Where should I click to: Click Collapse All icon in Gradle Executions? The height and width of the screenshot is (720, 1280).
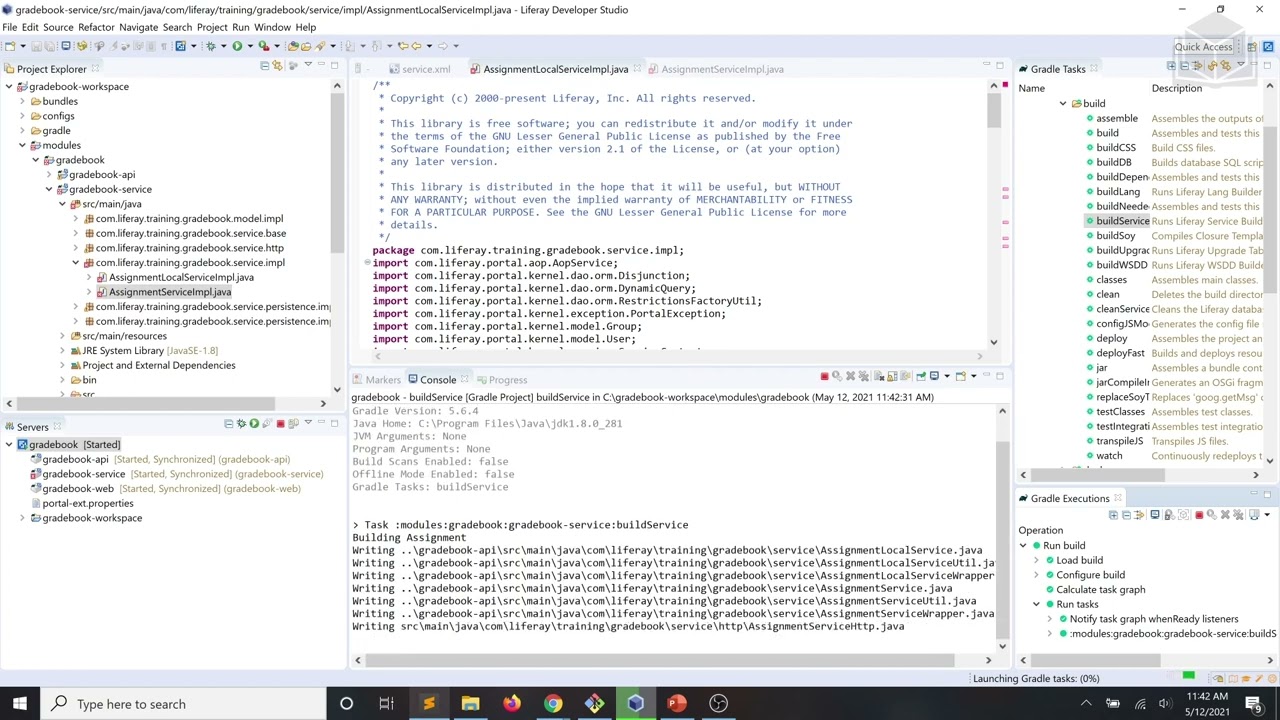click(x=1126, y=516)
